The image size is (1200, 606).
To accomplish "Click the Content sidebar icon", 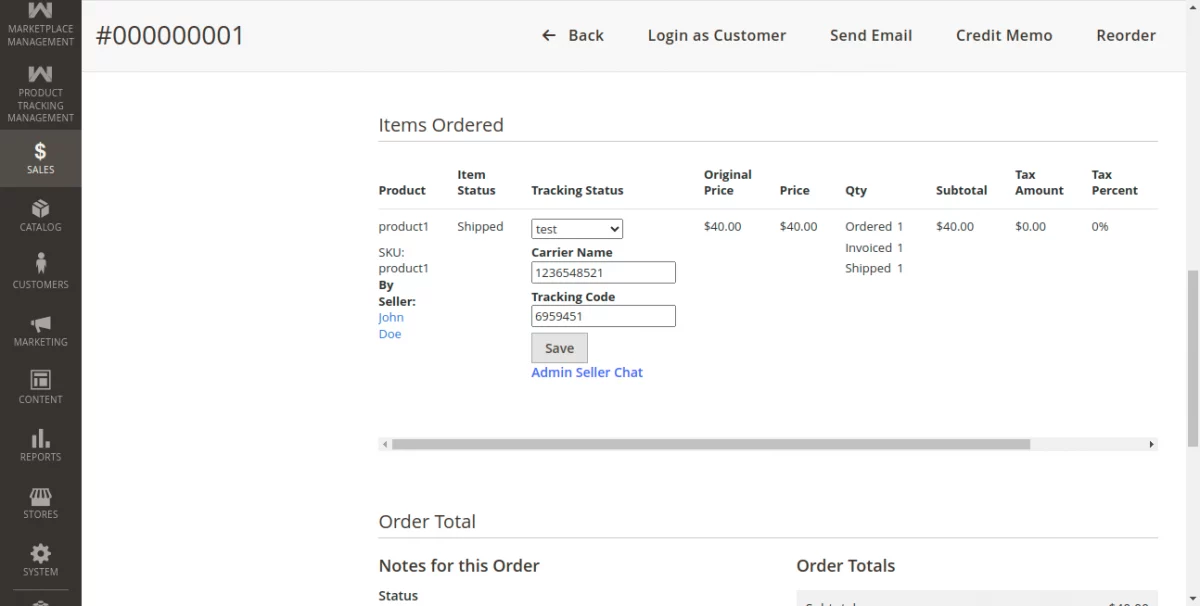I will click(40, 386).
